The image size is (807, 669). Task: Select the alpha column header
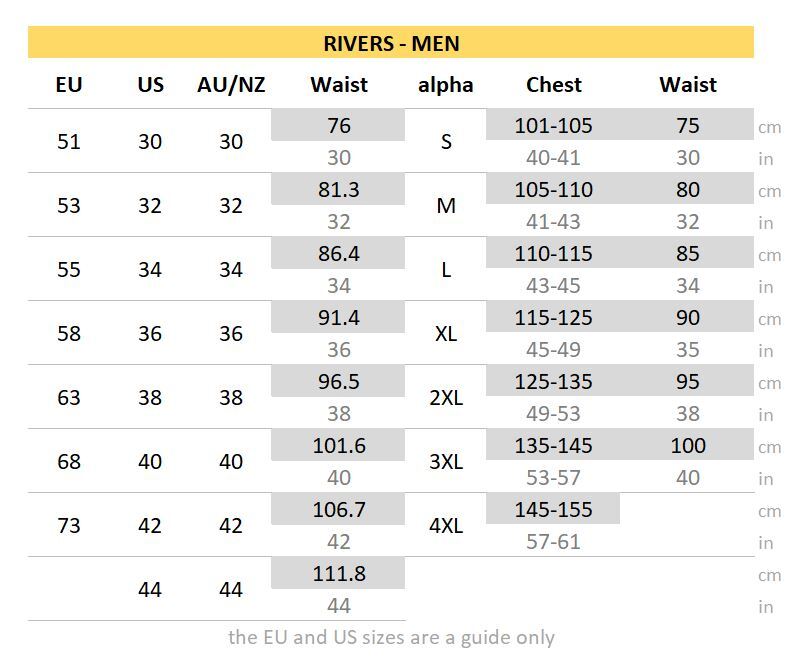tap(445, 85)
